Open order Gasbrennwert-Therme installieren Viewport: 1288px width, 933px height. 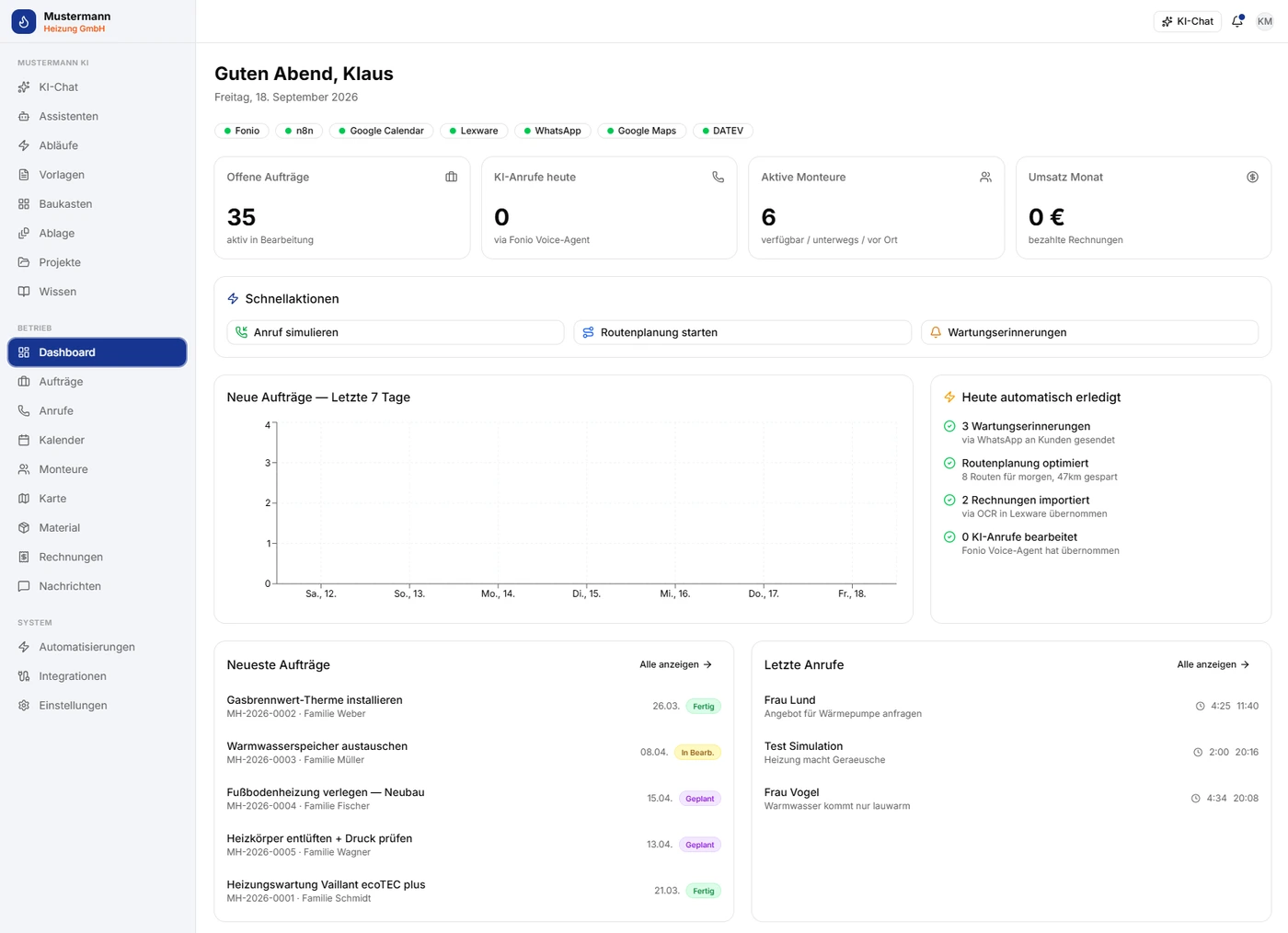point(474,707)
